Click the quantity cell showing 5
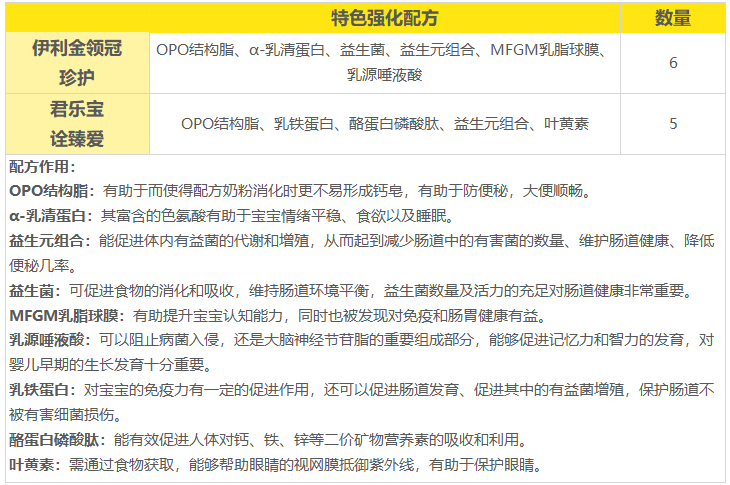The width and height of the screenshot is (730, 485). coord(672,124)
